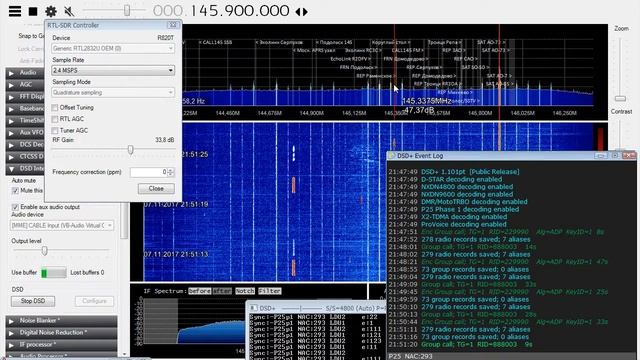Click the Configure button
The width and height of the screenshot is (640, 360).
pos(94,301)
